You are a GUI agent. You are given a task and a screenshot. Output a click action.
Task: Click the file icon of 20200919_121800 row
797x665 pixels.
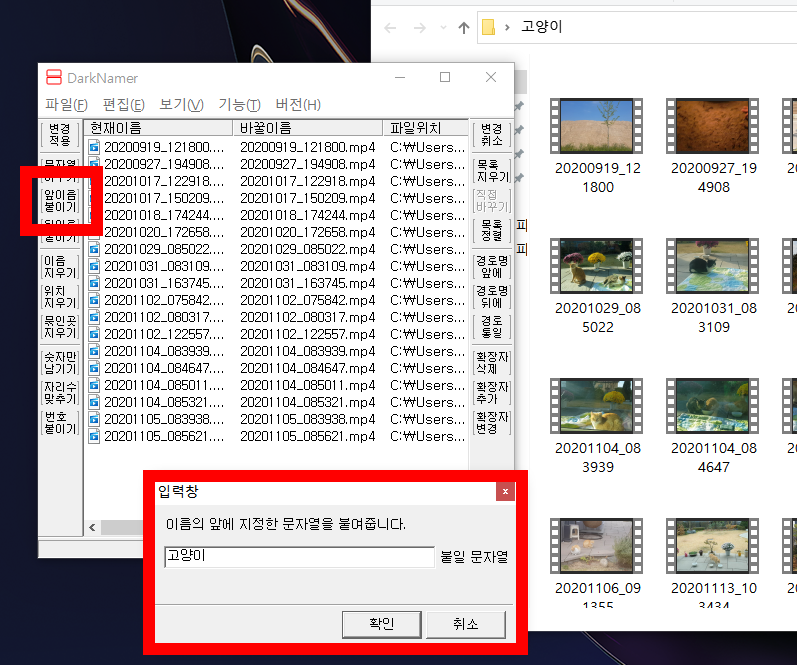tap(94, 147)
